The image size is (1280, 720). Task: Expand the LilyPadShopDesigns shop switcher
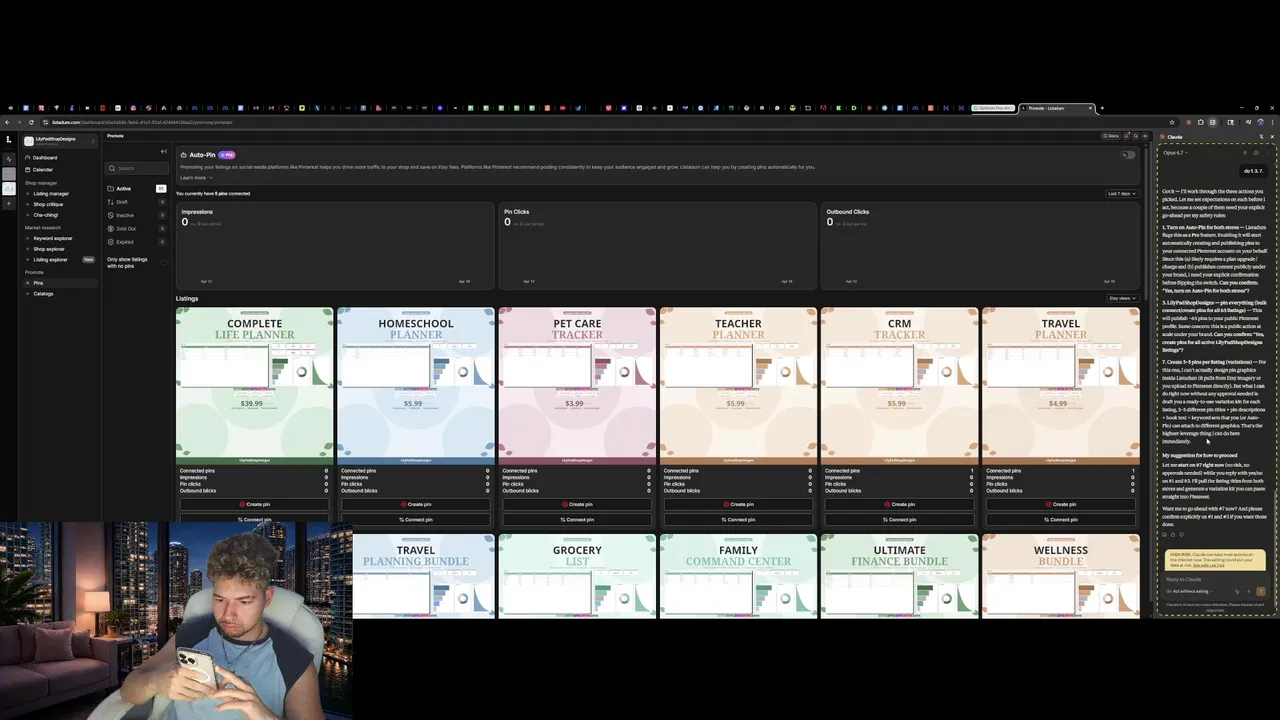pos(60,141)
